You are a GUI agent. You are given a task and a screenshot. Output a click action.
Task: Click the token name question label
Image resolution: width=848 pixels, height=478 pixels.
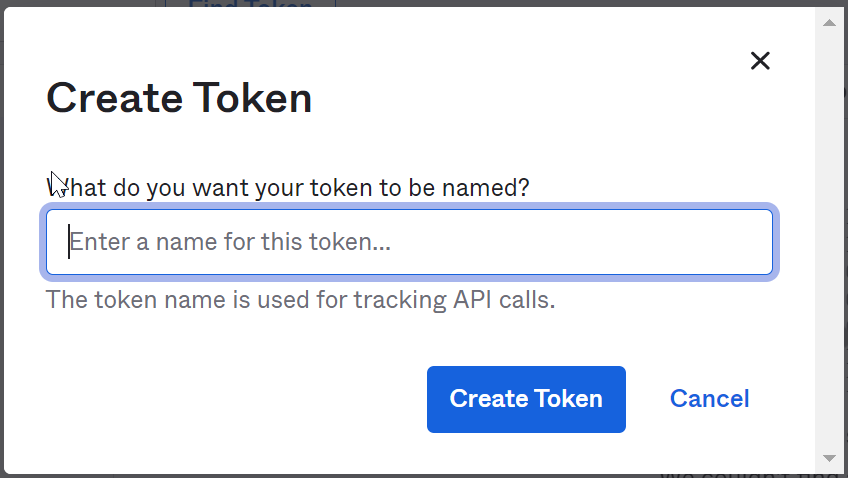[289, 187]
